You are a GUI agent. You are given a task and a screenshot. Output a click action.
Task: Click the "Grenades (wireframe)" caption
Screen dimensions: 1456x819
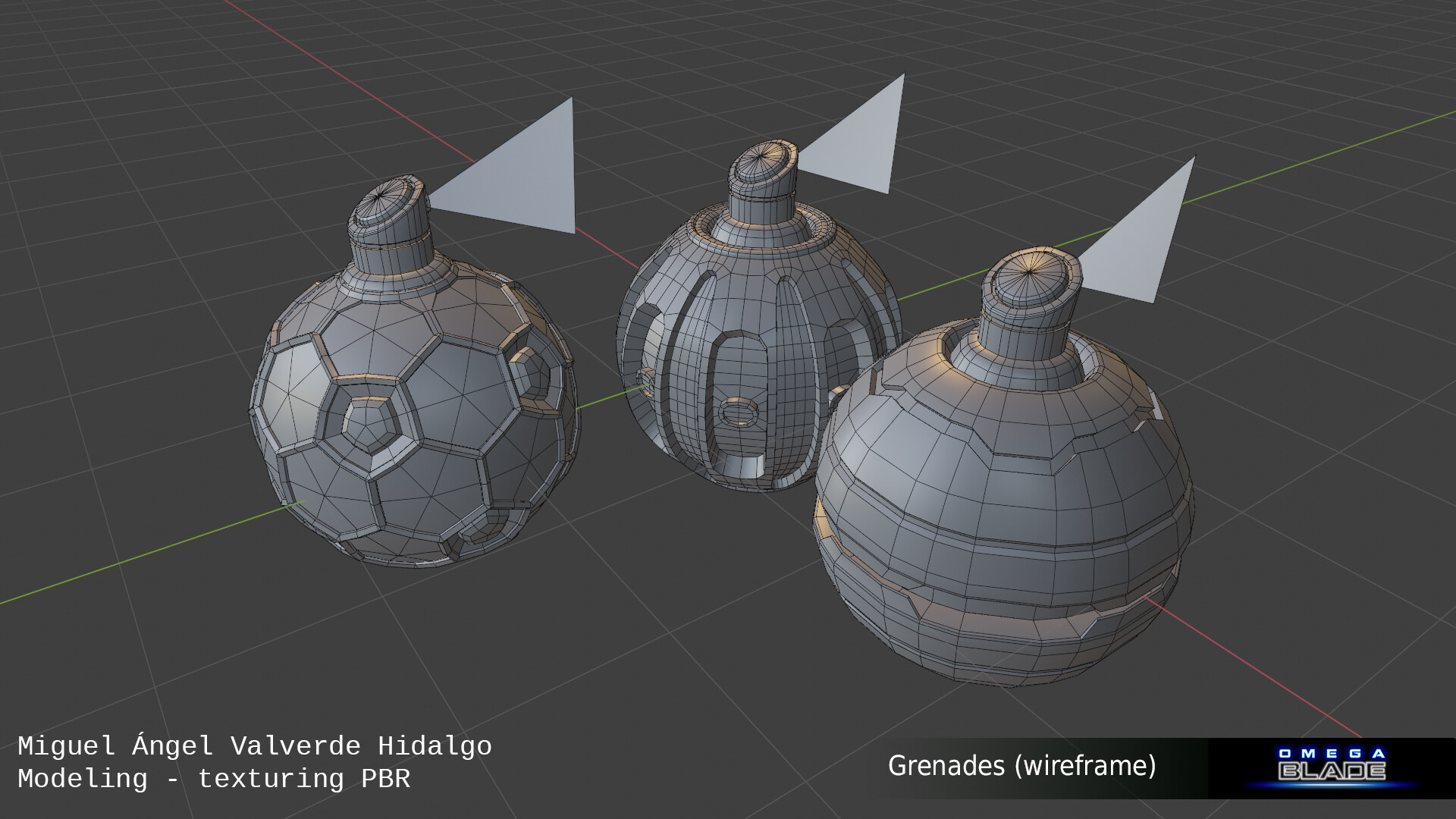[x=1021, y=766]
